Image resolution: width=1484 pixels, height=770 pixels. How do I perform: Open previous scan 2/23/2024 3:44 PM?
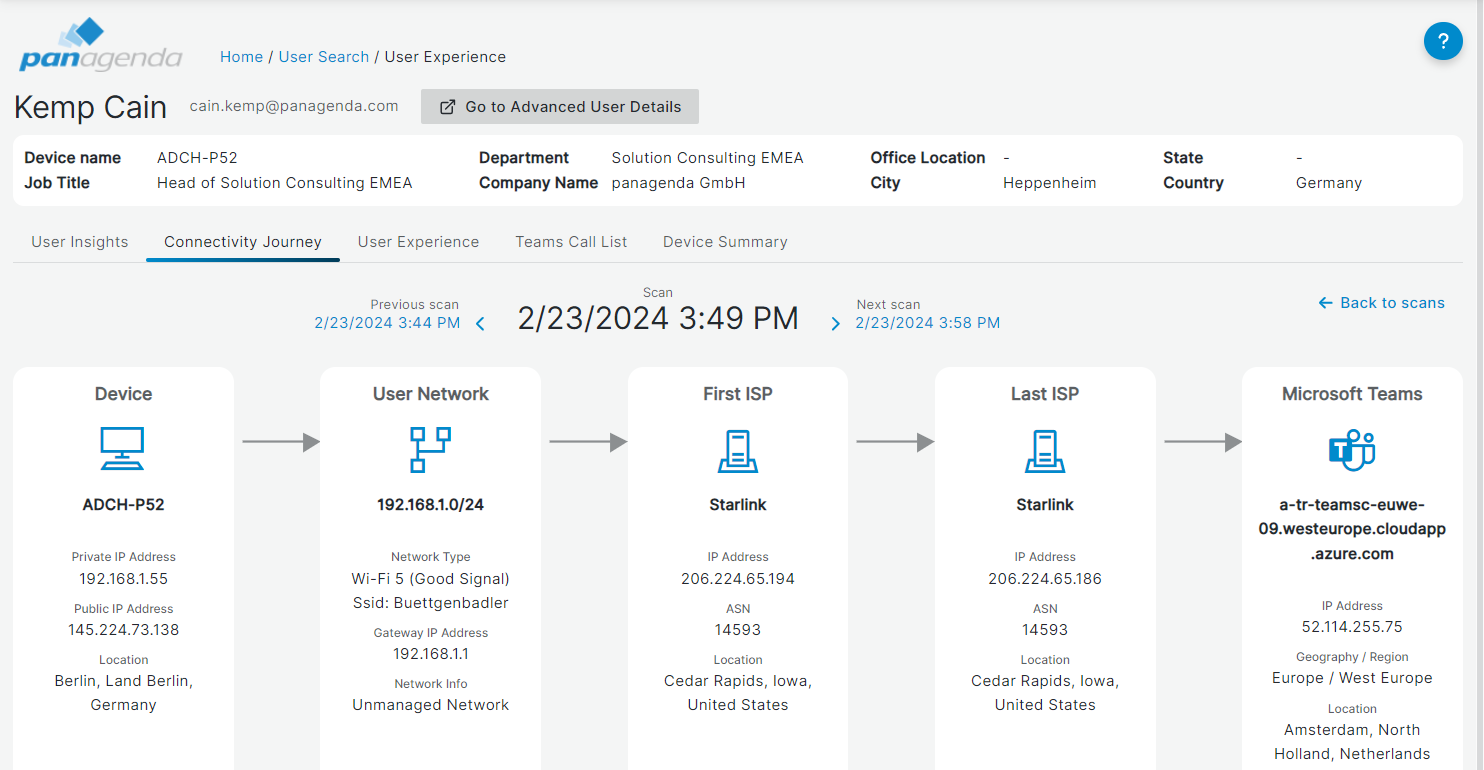[387, 323]
